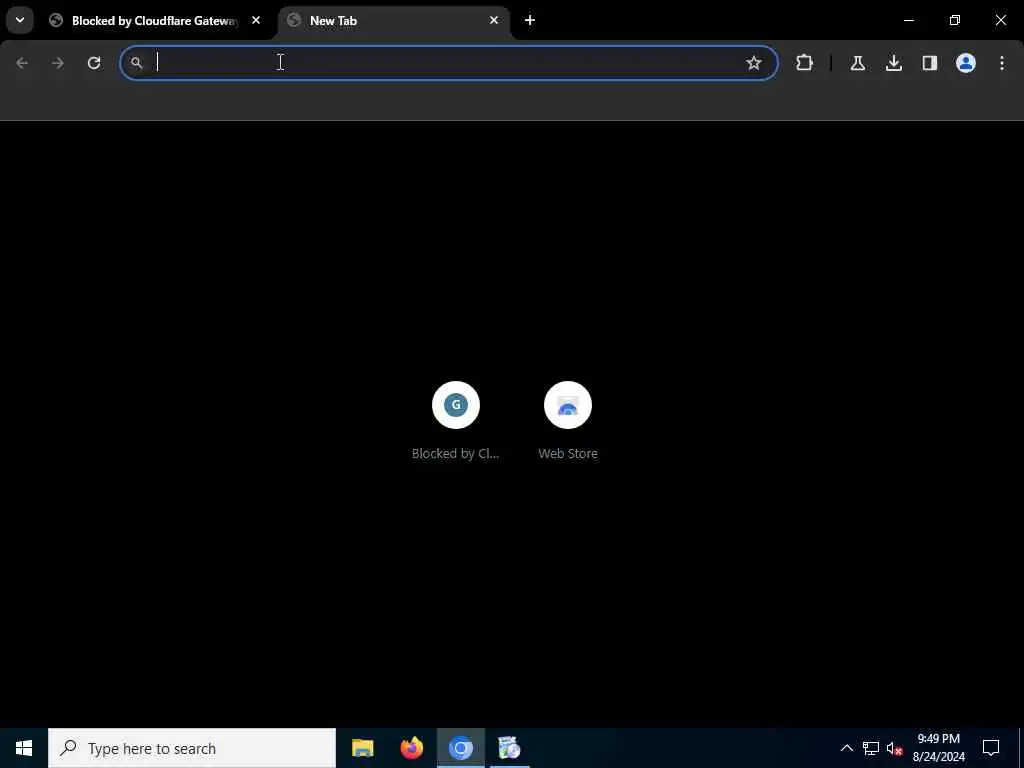The height and width of the screenshot is (768, 1024).
Task: Show the Downloads panel
Action: point(894,63)
